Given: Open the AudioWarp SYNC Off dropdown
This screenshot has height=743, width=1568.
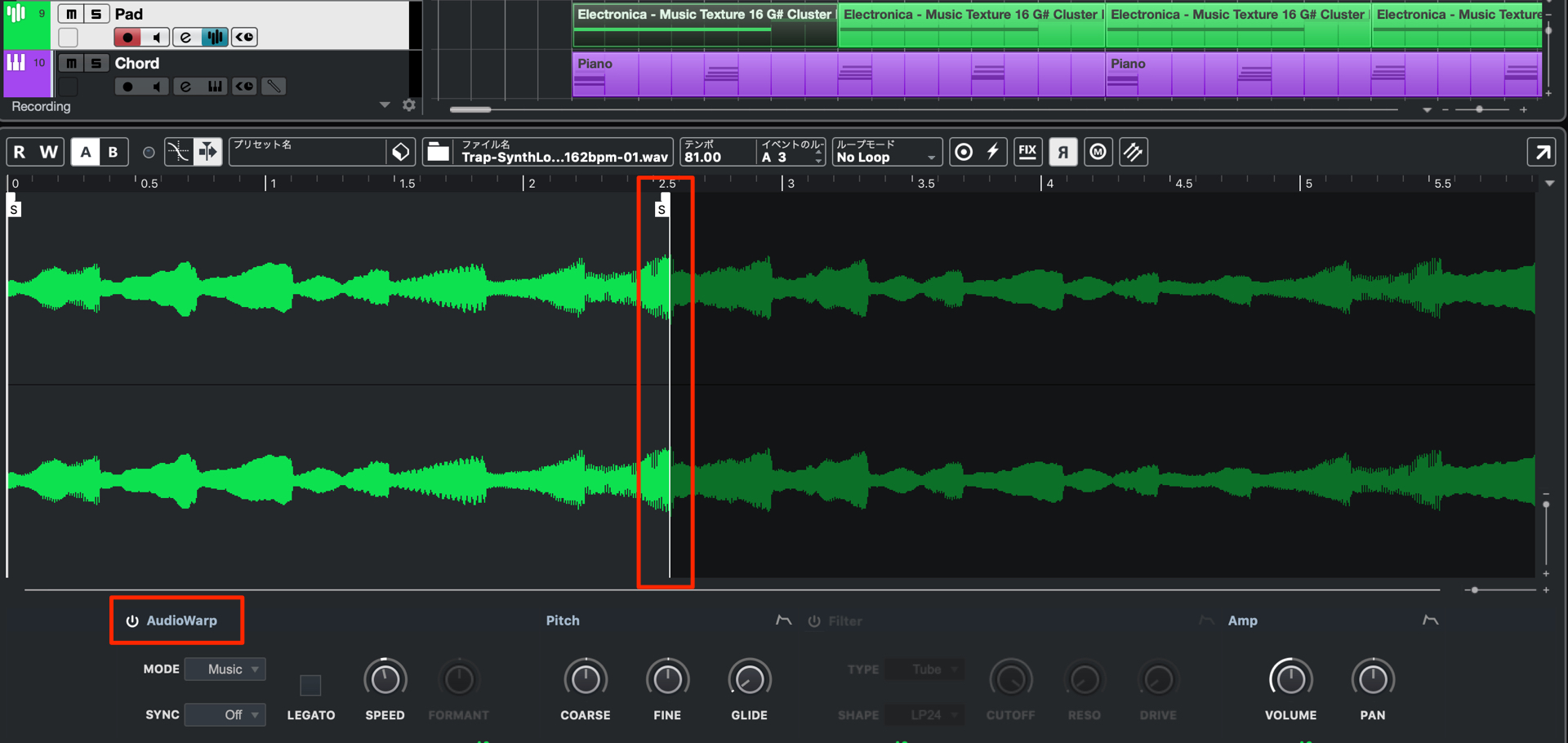Looking at the screenshot, I should point(225,714).
